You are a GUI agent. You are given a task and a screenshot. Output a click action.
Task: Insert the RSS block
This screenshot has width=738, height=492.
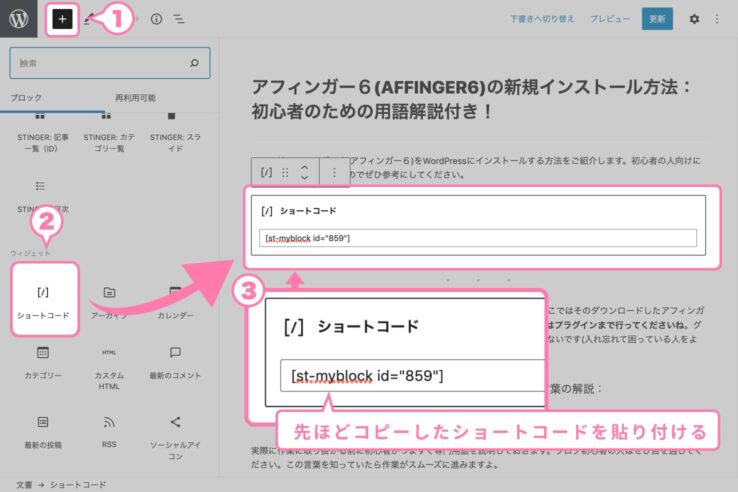[109, 432]
